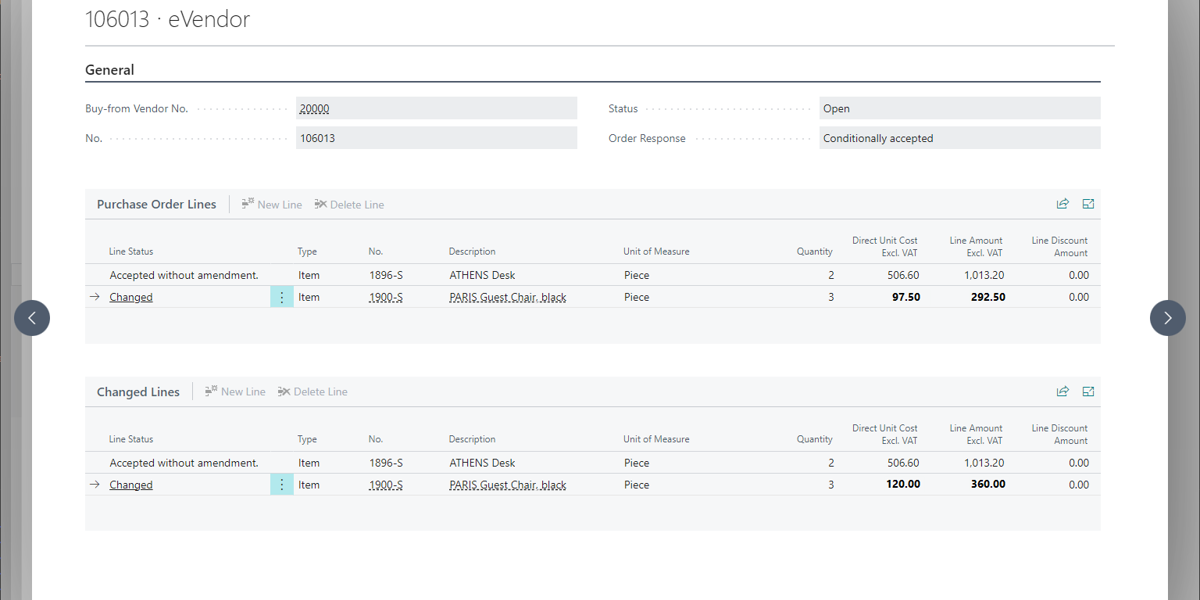Viewport: 1200px width, 600px height.
Task: Click share icon in Changed Lines section
Action: tap(1062, 392)
